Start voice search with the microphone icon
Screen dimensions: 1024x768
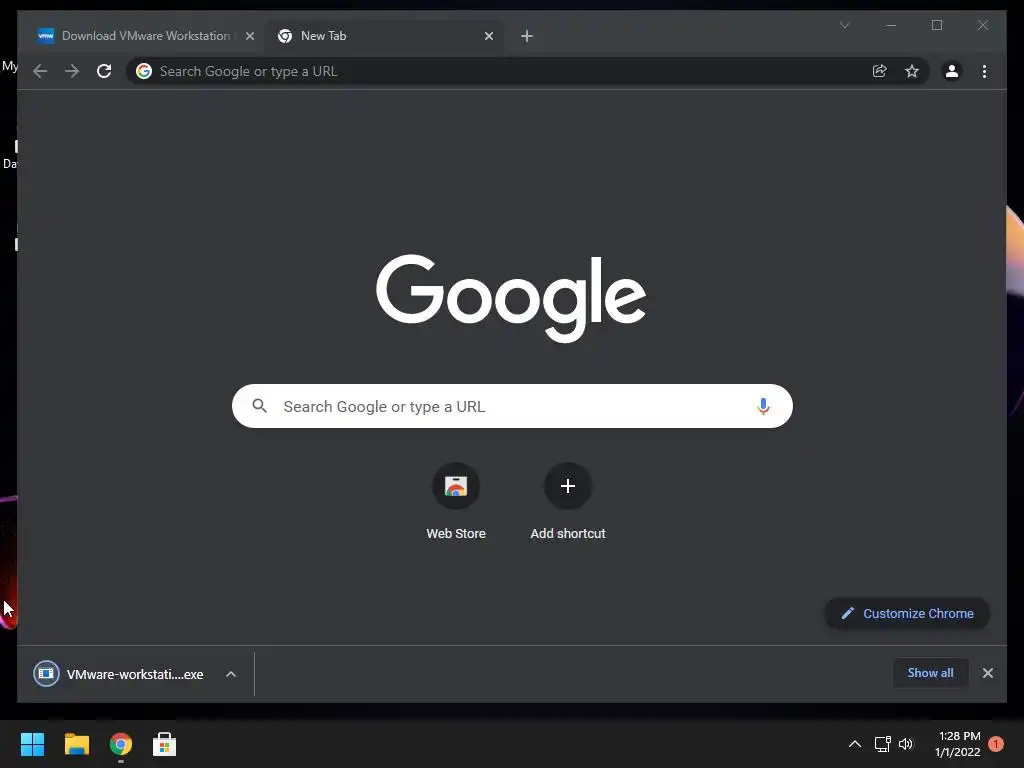coord(763,406)
